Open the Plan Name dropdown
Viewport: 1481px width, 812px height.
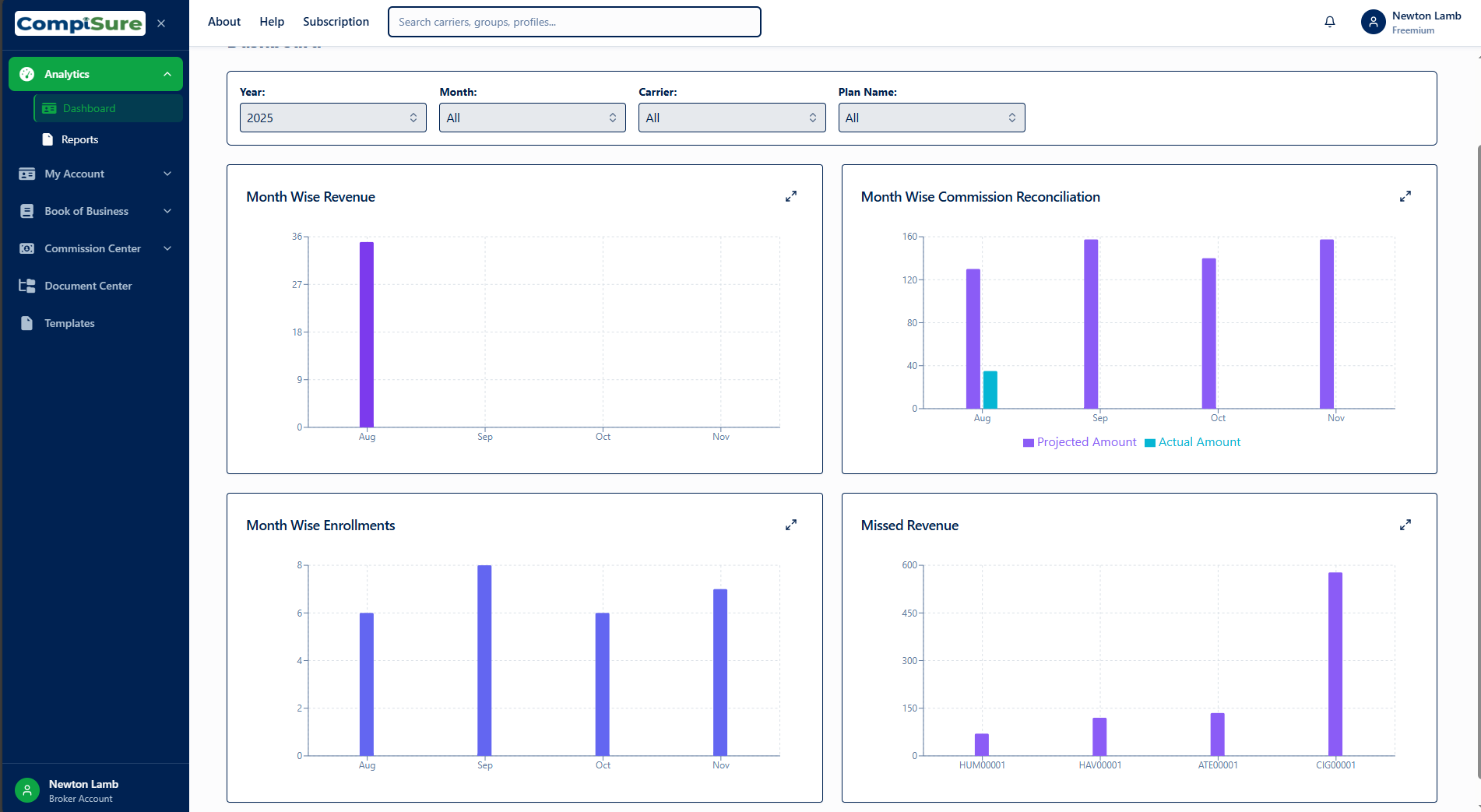tap(931, 118)
